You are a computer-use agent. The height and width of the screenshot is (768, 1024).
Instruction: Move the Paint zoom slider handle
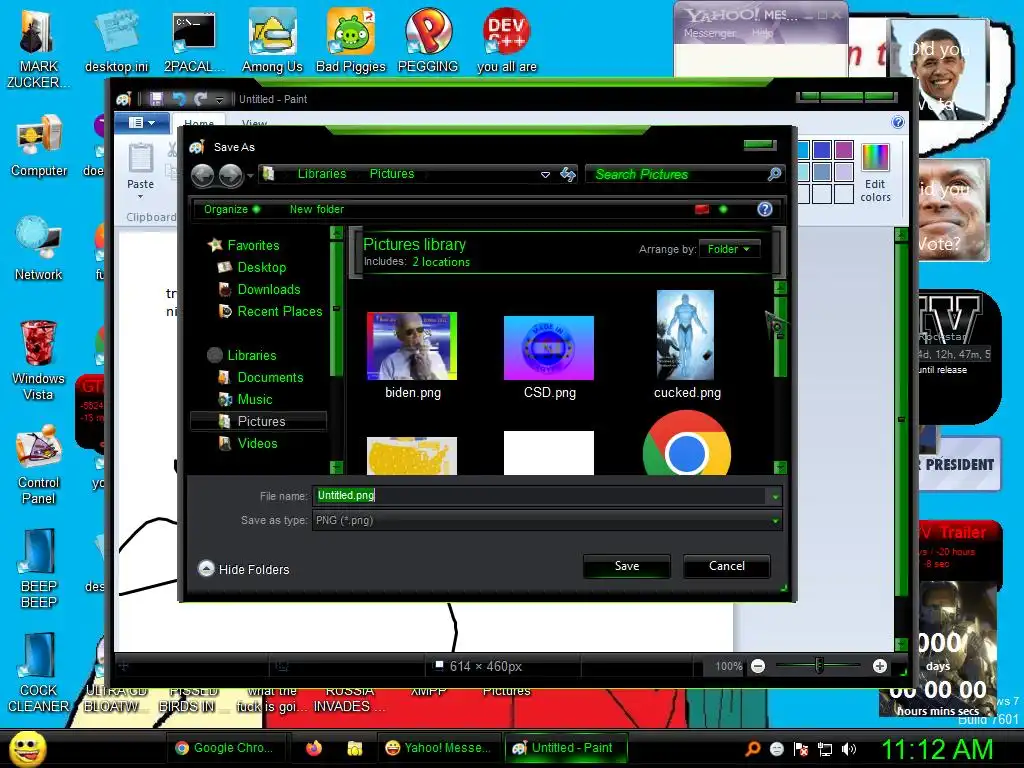[x=819, y=665]
